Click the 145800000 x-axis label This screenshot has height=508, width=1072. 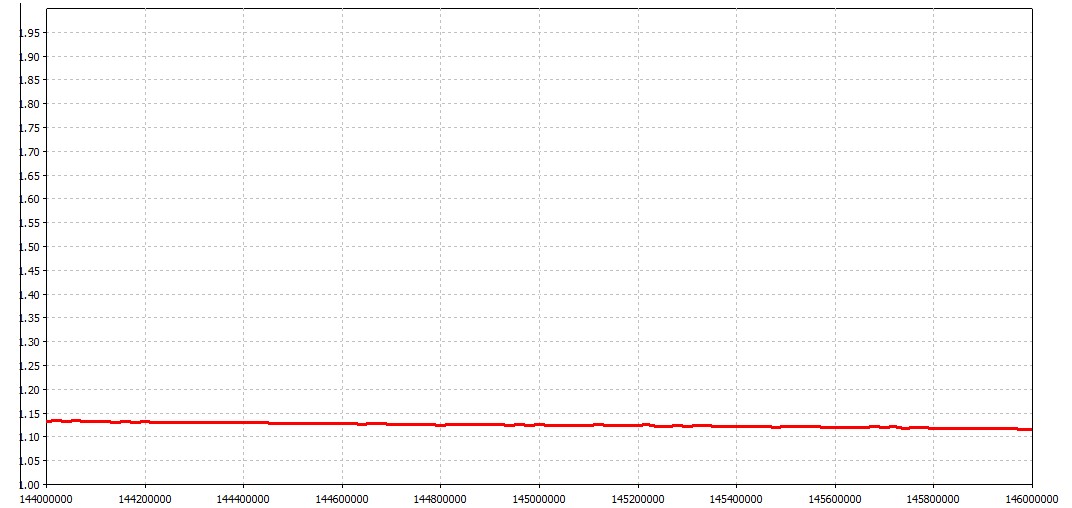(933, 496)
